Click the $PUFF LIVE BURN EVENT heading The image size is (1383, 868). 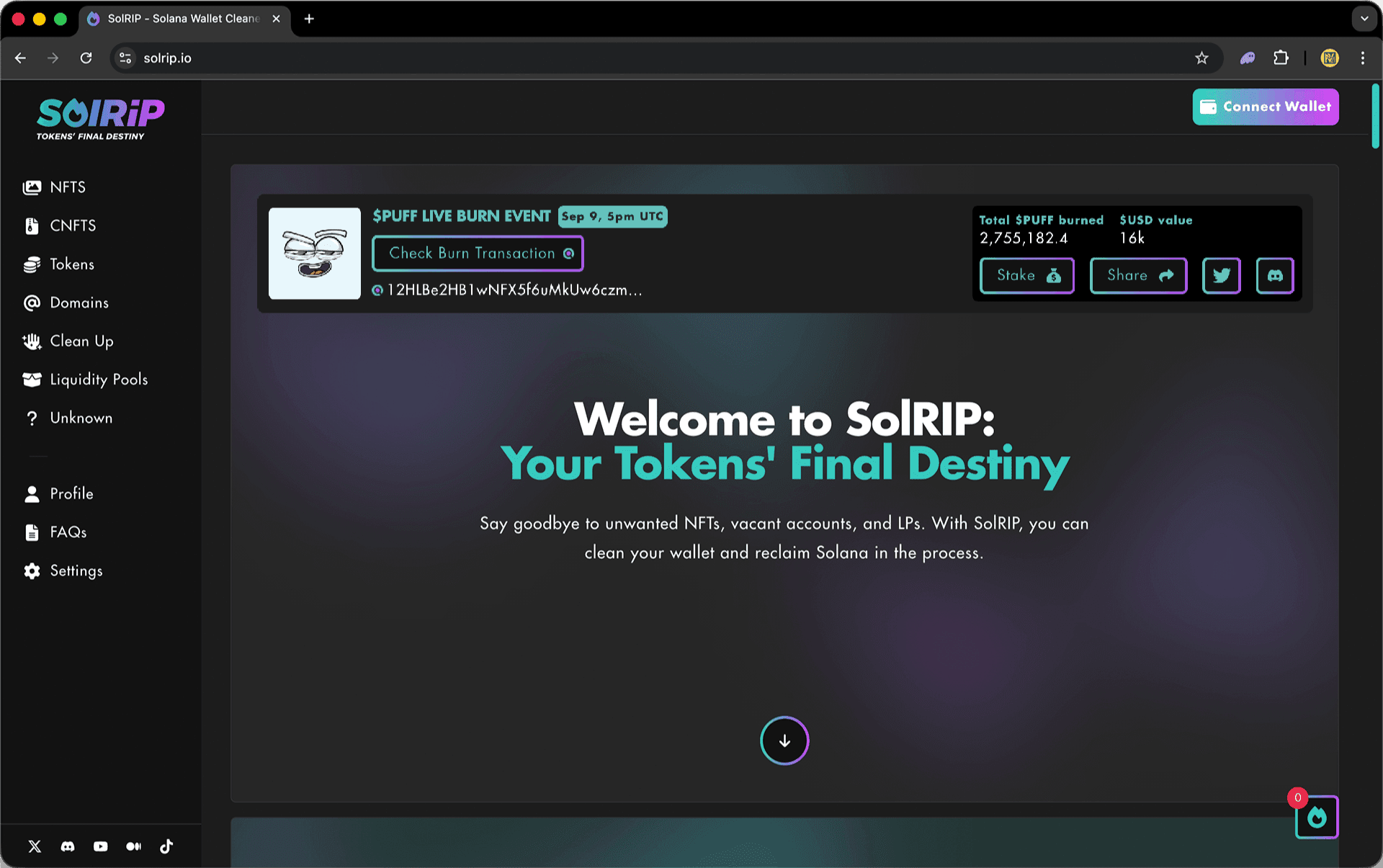tap(462, 216)
